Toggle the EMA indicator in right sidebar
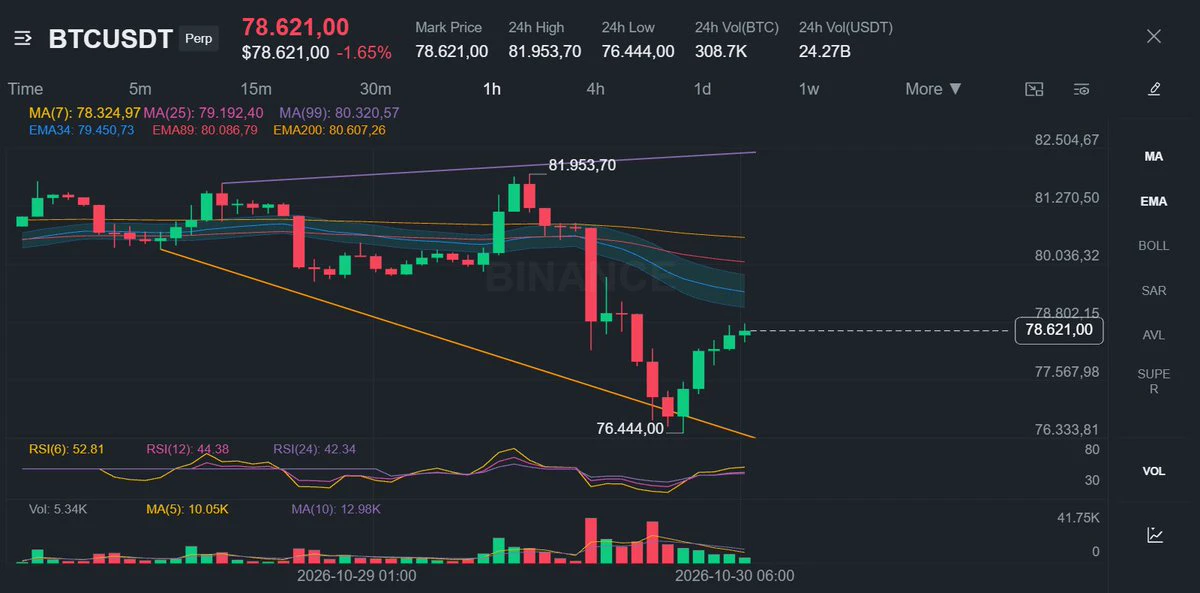The width and height of the screenshot is (1200, 593). 1154,201
